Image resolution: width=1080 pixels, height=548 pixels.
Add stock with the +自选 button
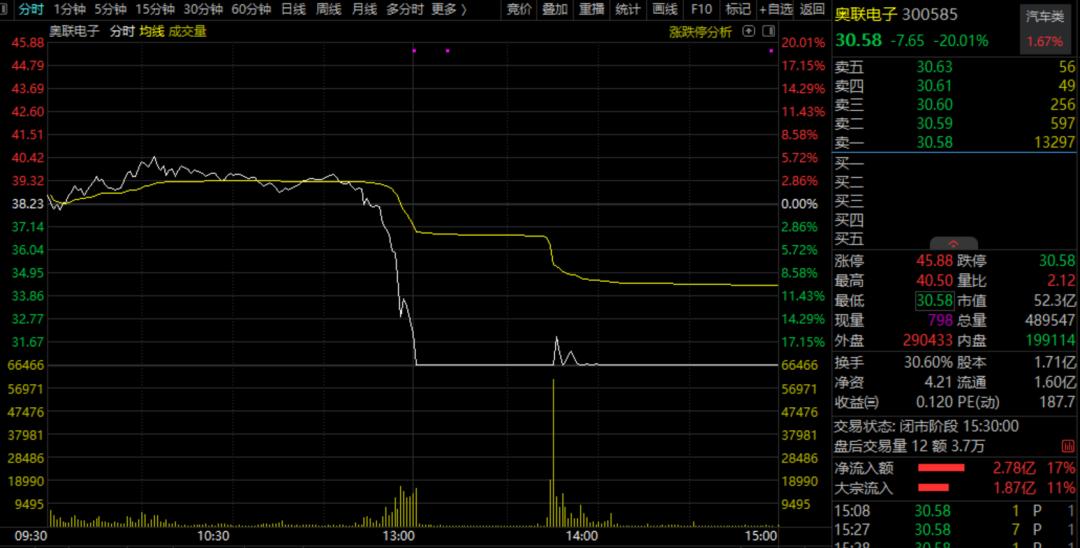pyautogui.click(x=776, y=9)
